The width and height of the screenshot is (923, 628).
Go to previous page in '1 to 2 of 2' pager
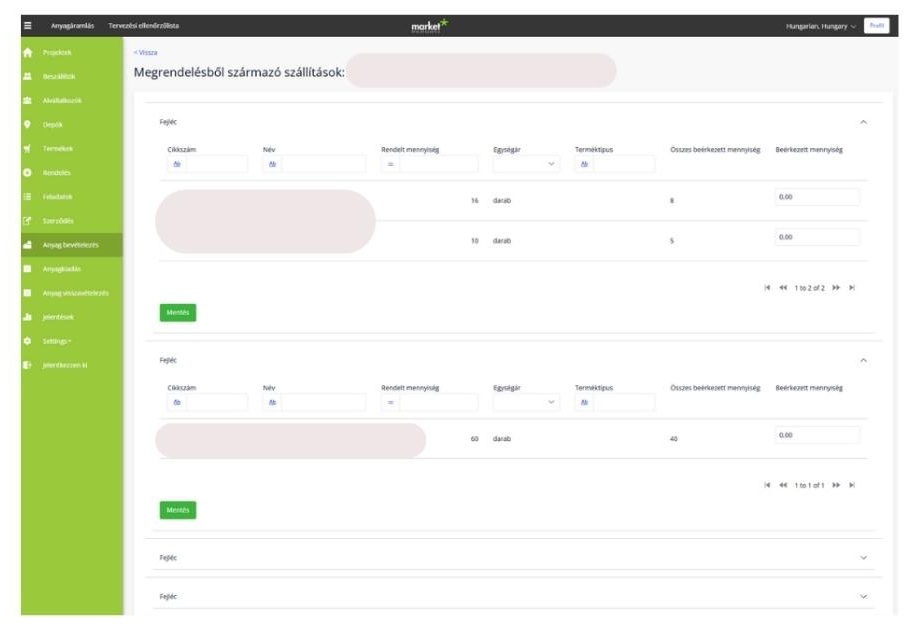pos(783,288)
